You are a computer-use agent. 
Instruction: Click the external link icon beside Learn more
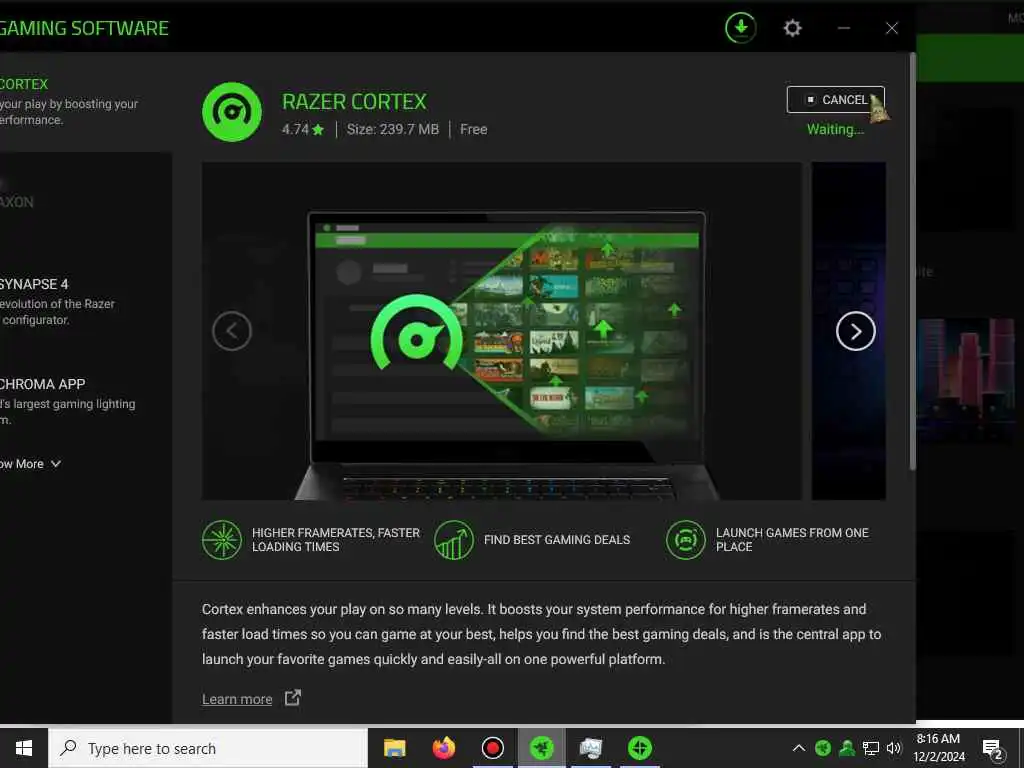[x=293, y=698]
